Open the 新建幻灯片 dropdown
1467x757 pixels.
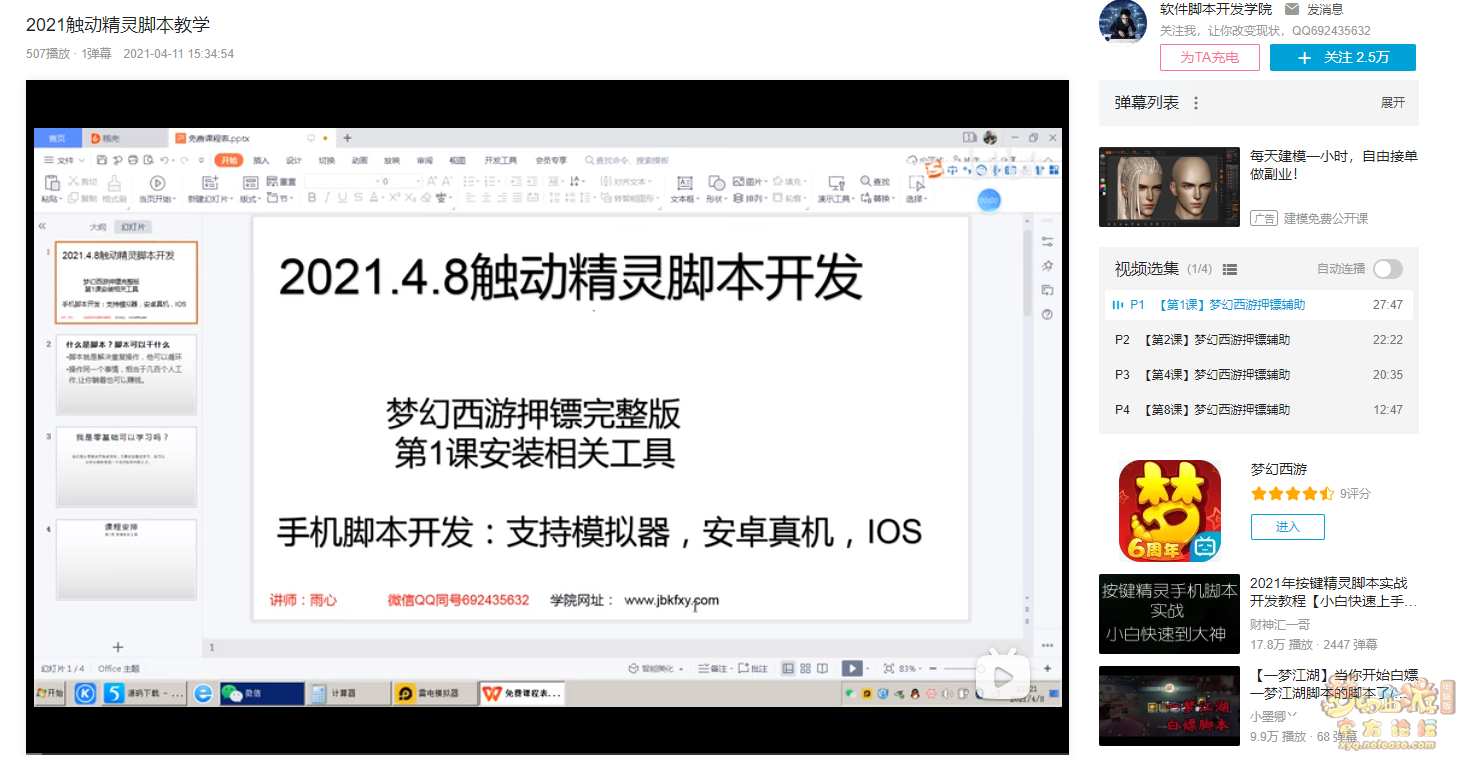pos(210,198)
